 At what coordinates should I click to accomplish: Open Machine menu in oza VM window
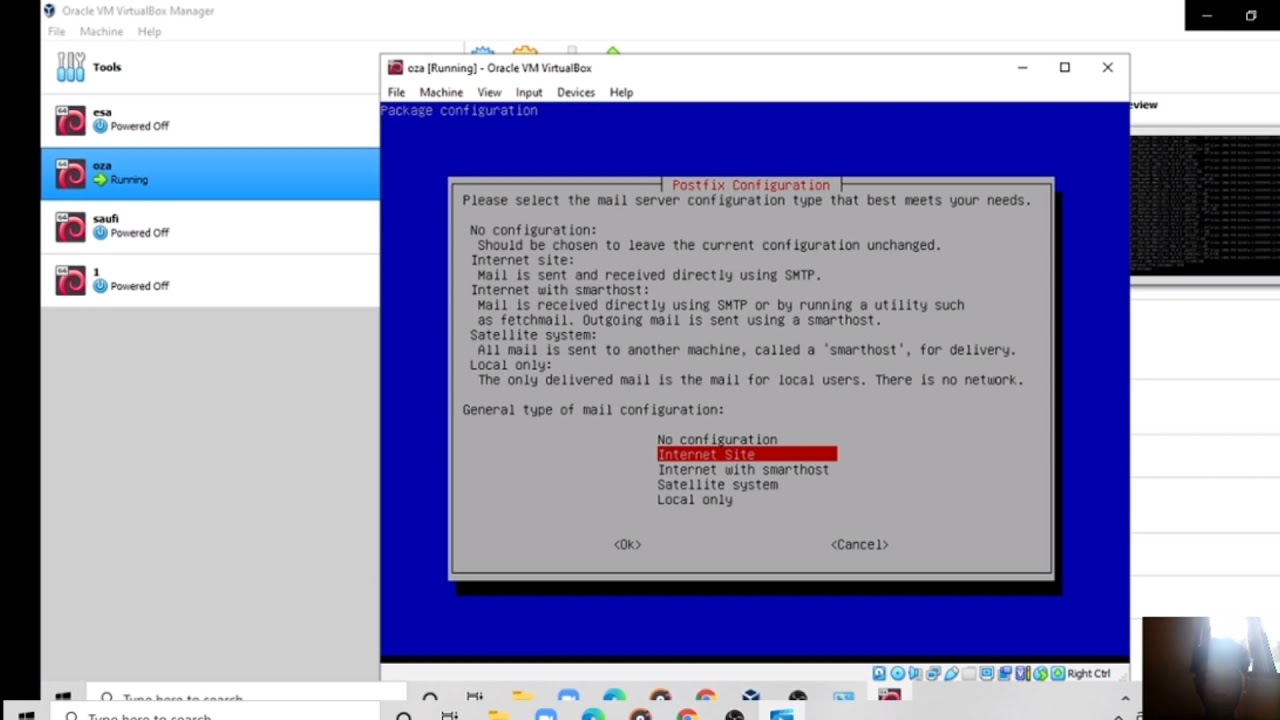coord(441,92)
